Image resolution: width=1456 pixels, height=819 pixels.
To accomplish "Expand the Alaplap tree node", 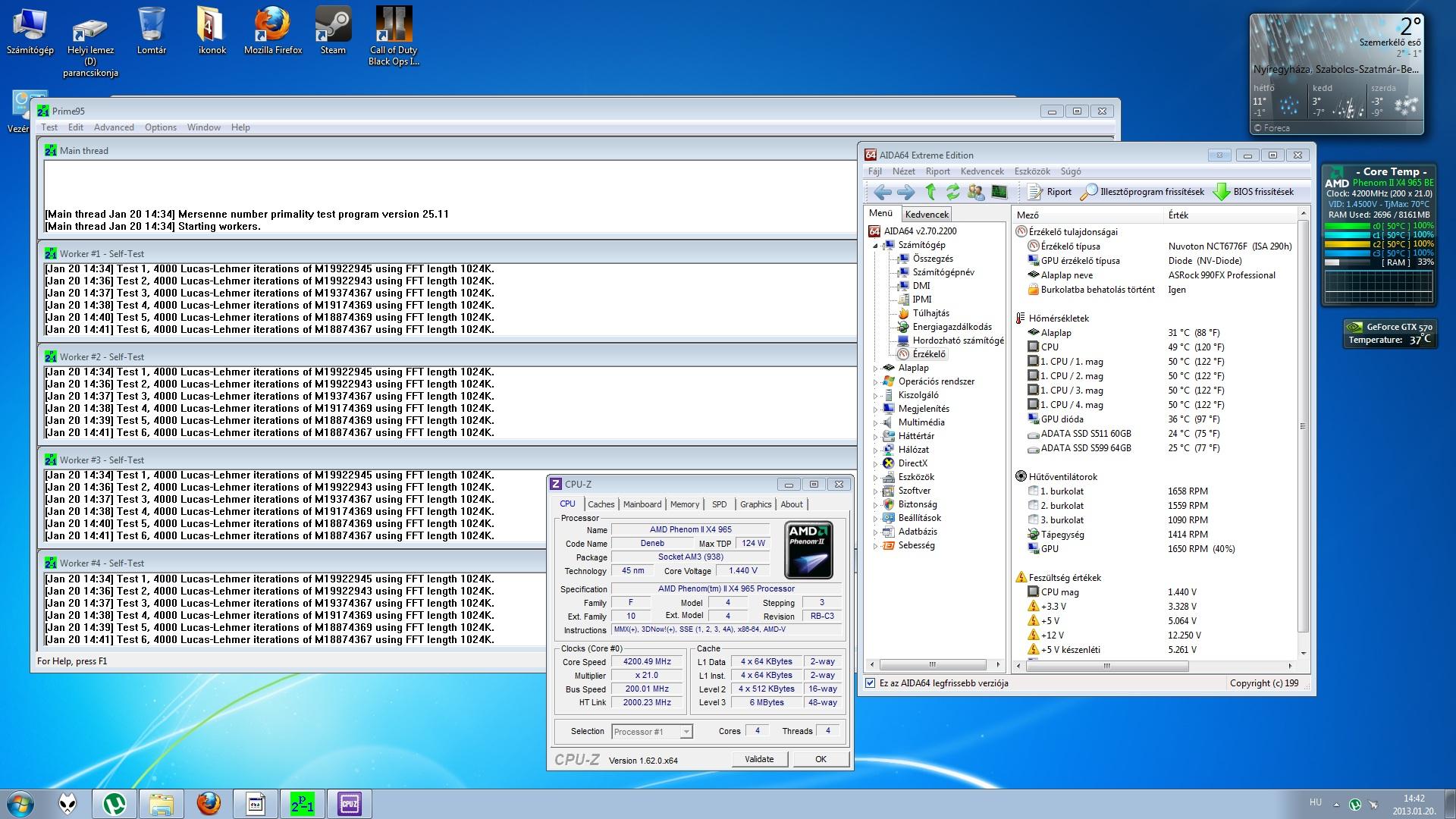I will click(875, 368).
